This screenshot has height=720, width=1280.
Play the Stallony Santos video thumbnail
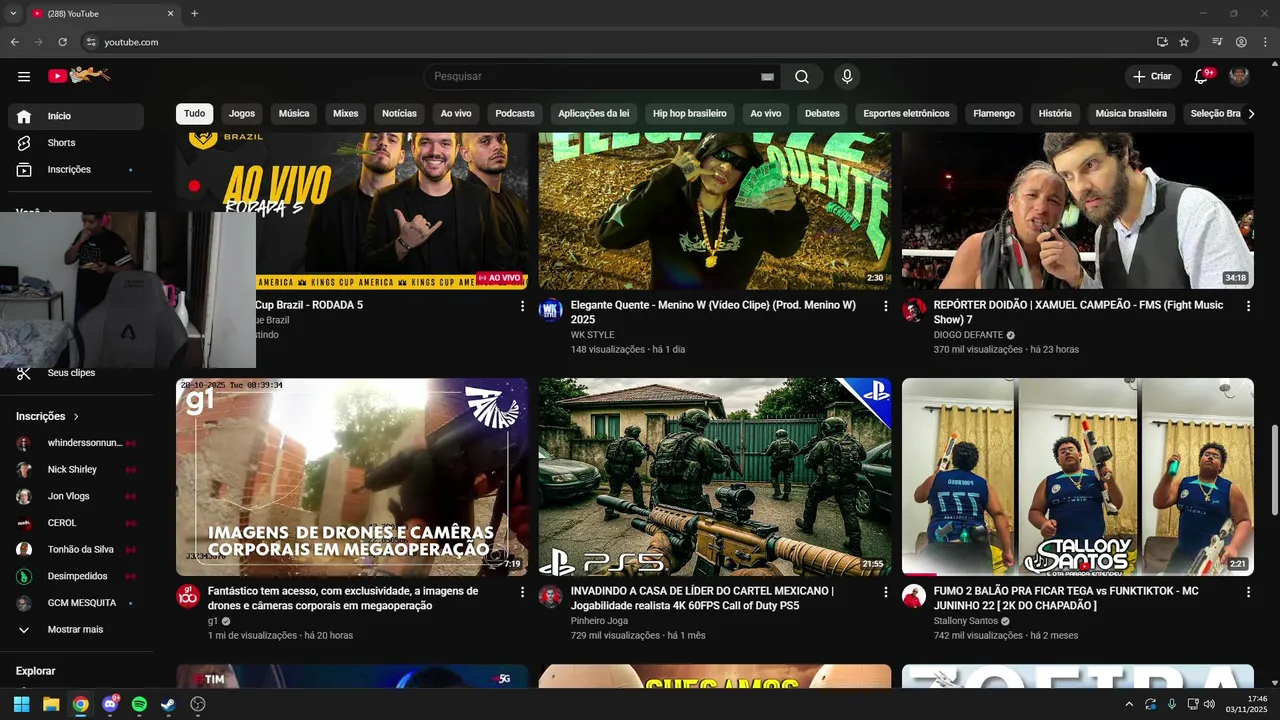(x=1078, y=477)
